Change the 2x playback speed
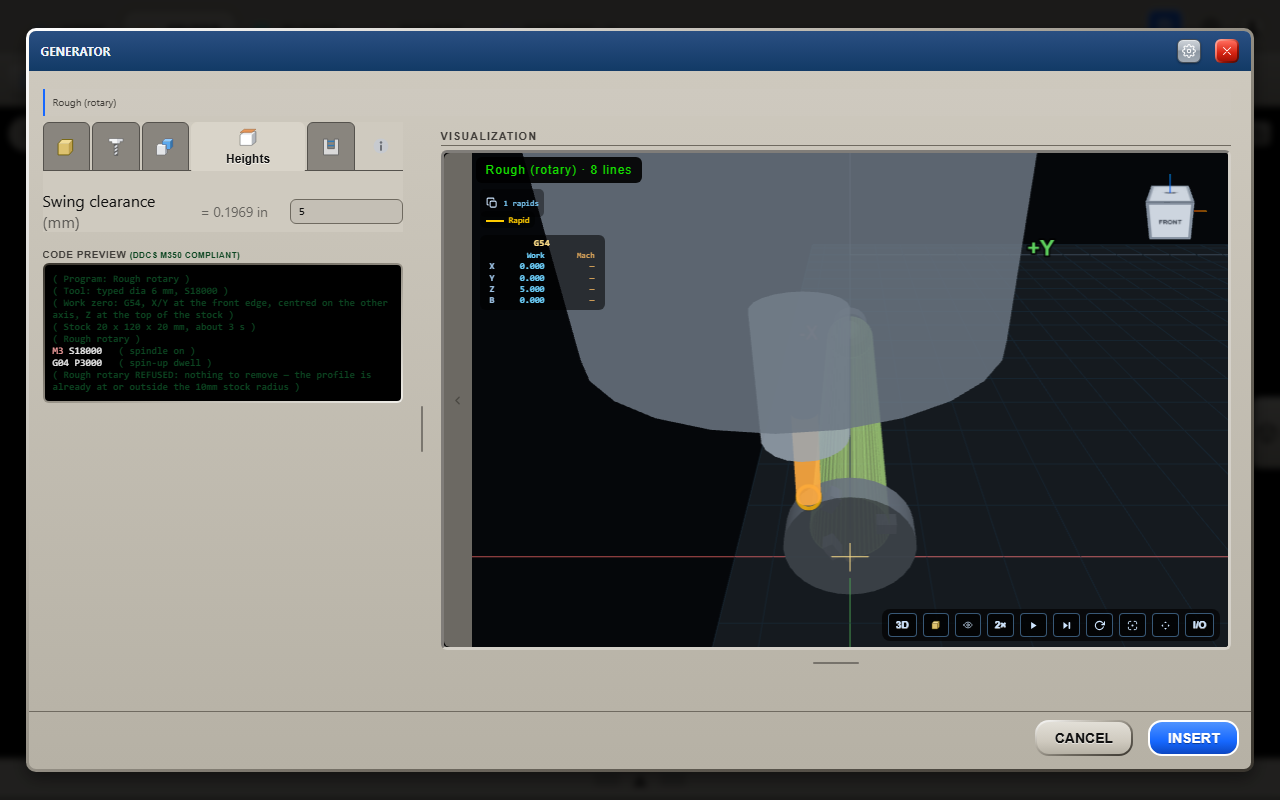1280x800 pixels. (x=1001, y=625)
